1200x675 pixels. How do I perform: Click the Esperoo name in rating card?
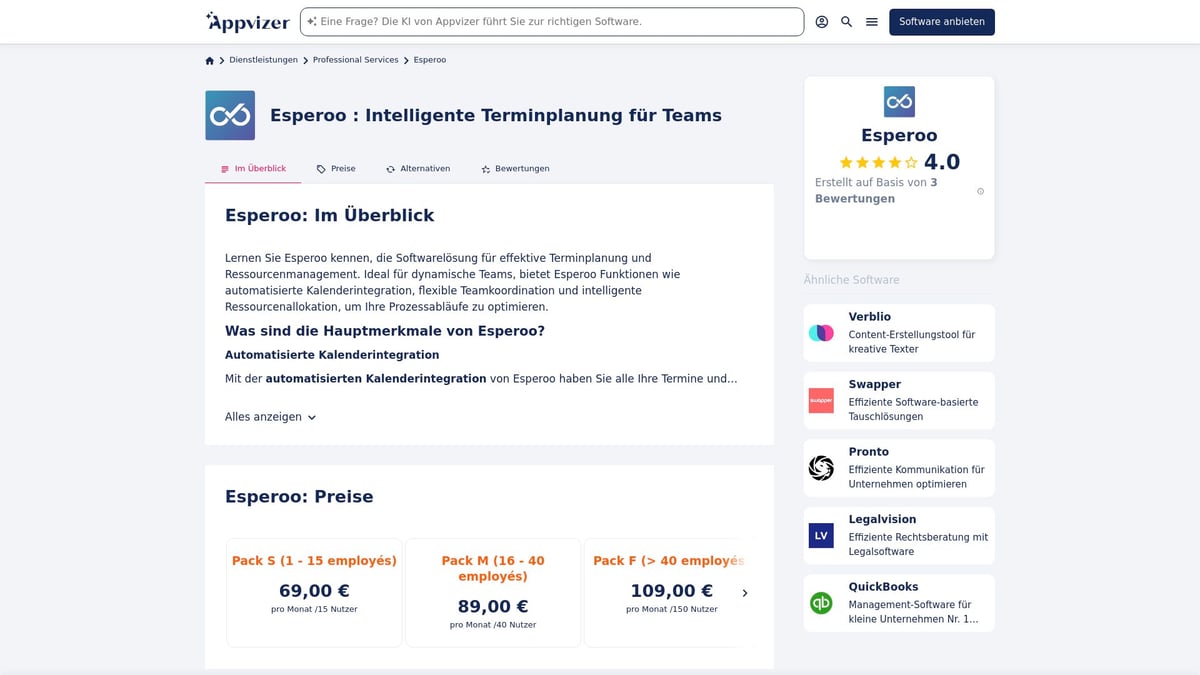click(899, 135)
